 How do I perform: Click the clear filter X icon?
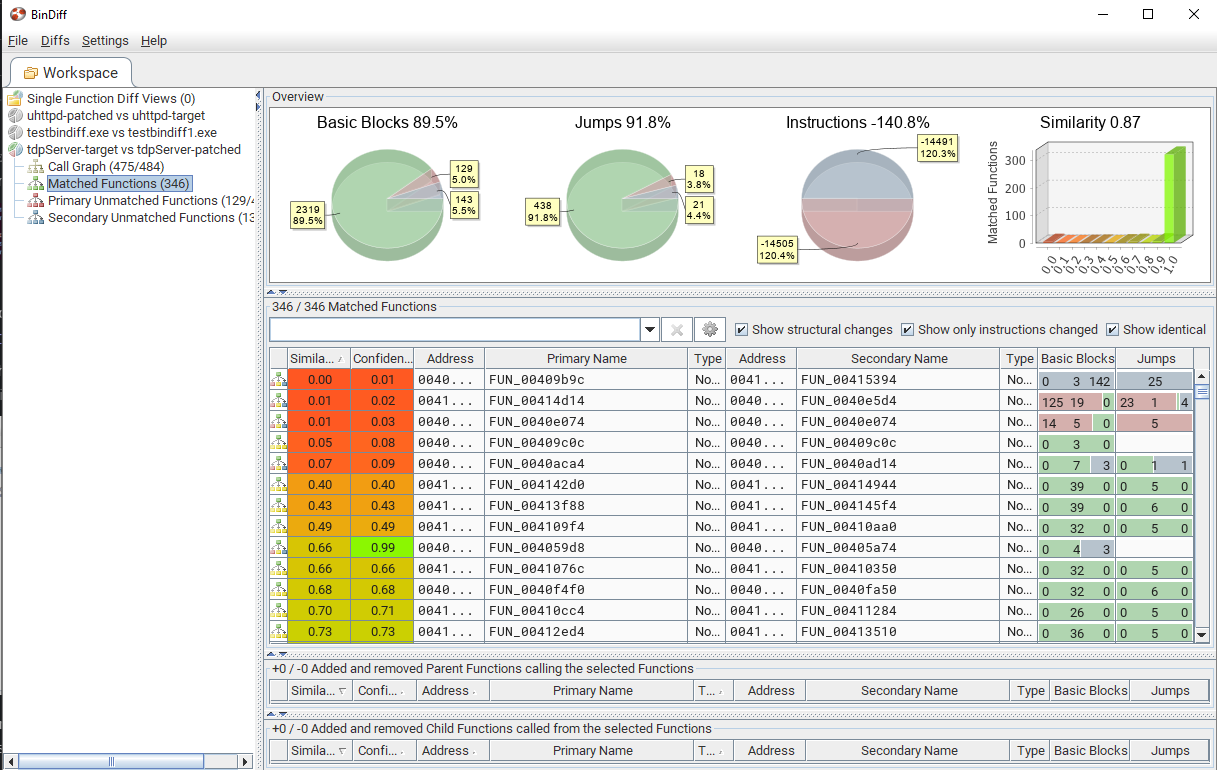point(677,330)
